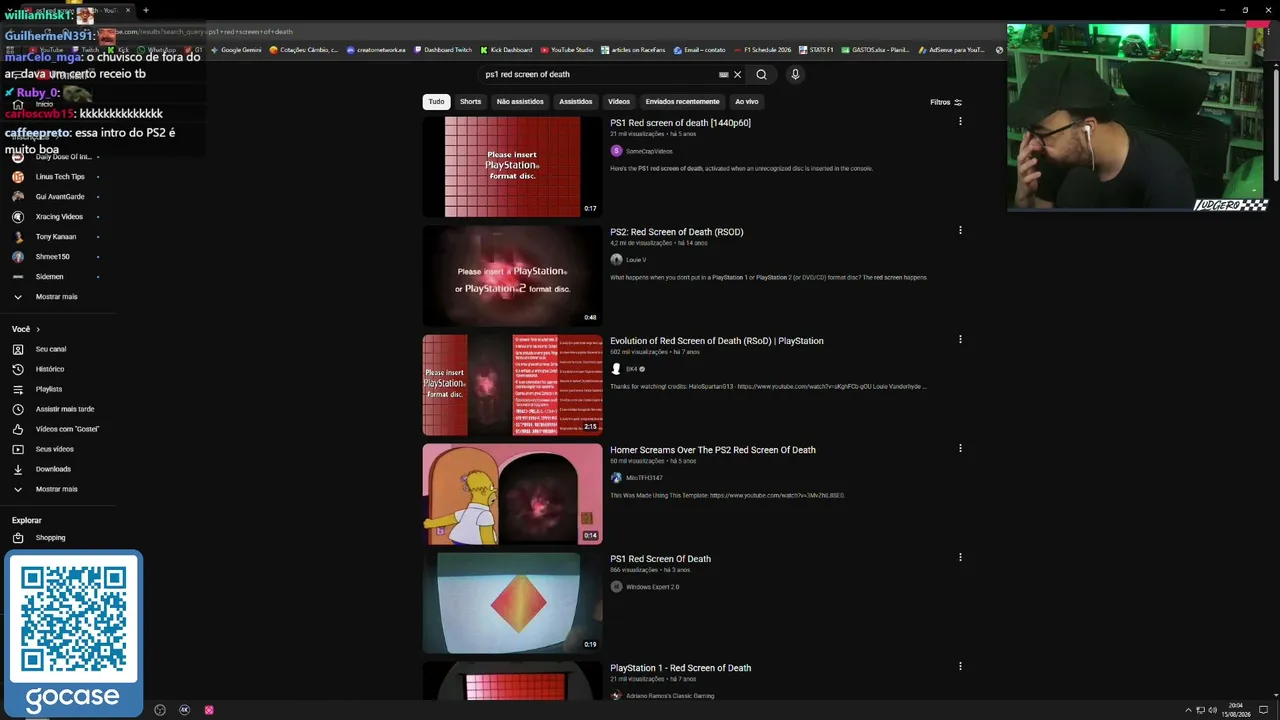Image resolution: width=1280 pixels, height=720 pixels.
Task: Select the Tudo filter chip
Action: (436, 101)
